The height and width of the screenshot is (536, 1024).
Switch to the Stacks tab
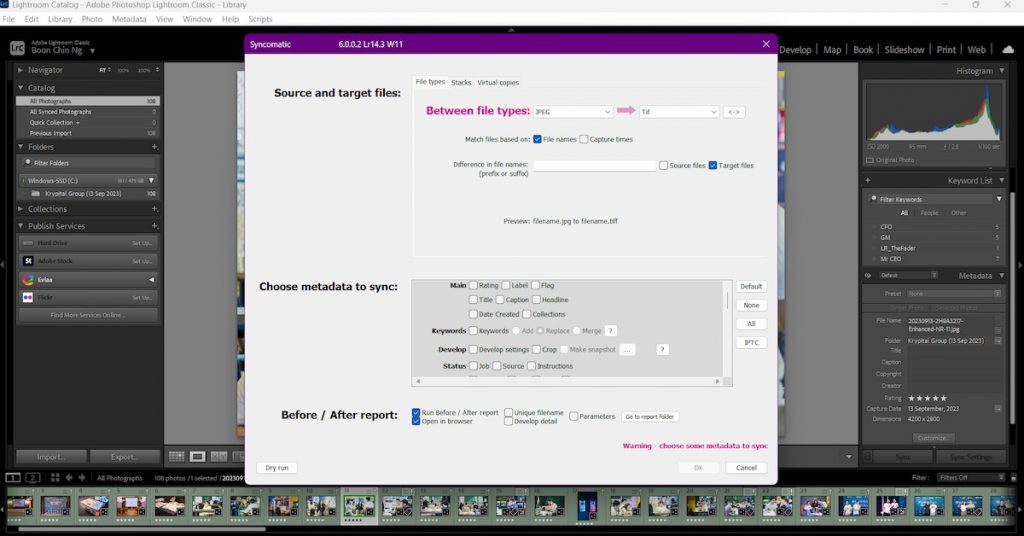coord(461,82)
